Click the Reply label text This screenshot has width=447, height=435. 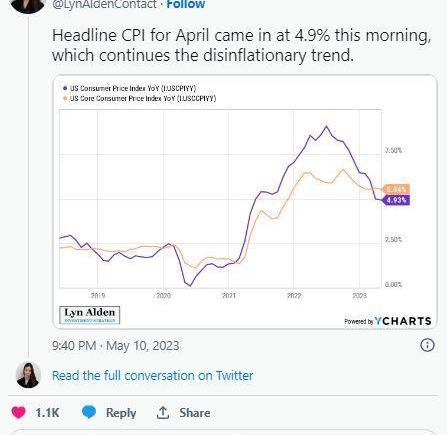(x=121, y=413)
